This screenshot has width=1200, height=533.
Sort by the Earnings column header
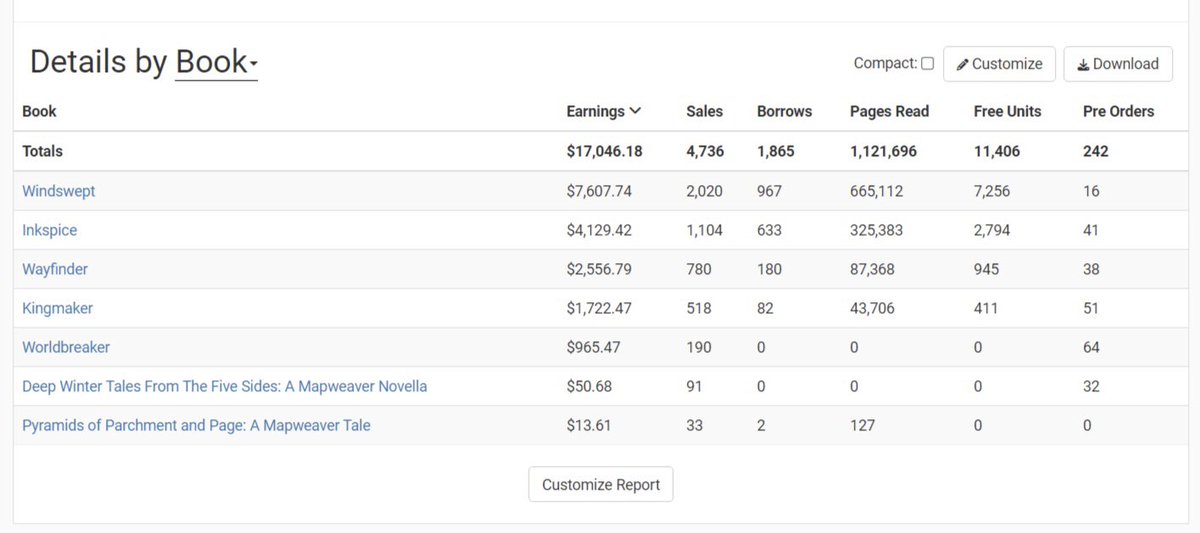[x=604, y=111]
